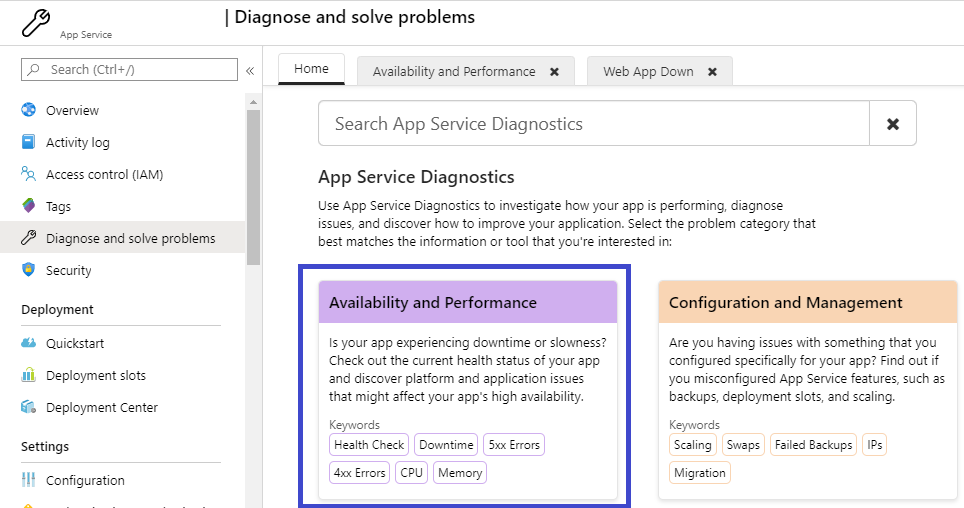This screenshot has width=964, height=508.
Task: Click the Deployment Center cube icon
Action: click(x=29, y=407)
